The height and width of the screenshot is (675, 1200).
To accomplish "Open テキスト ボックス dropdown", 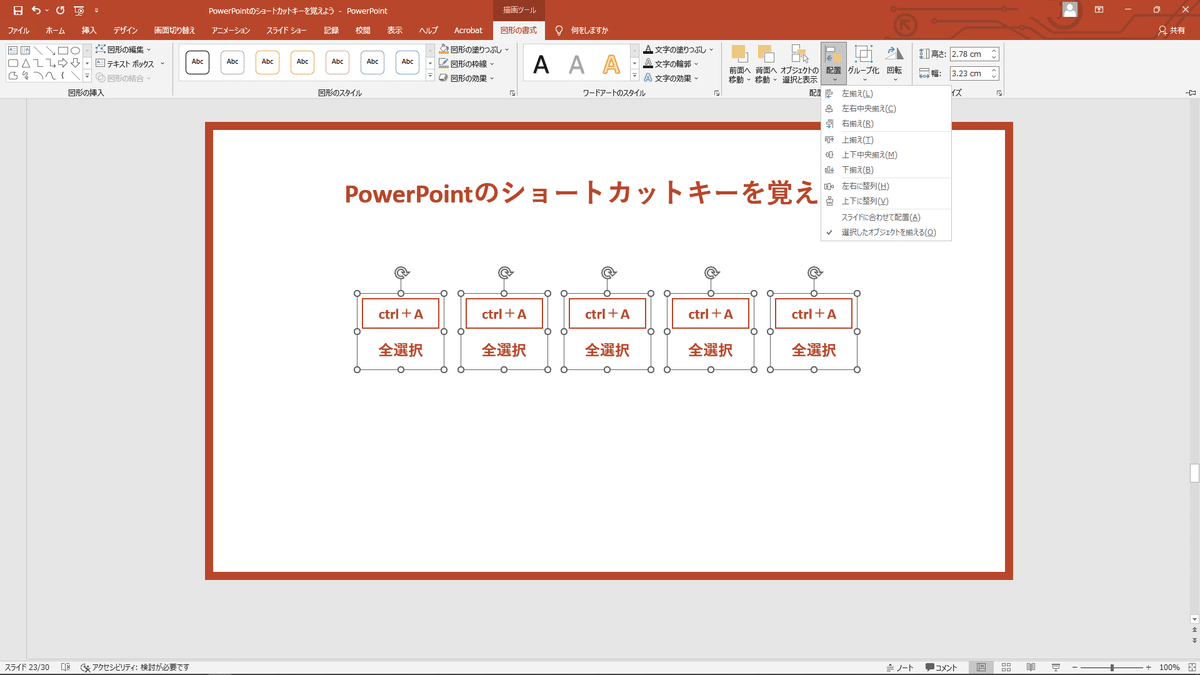I will (x=130, y=63).
